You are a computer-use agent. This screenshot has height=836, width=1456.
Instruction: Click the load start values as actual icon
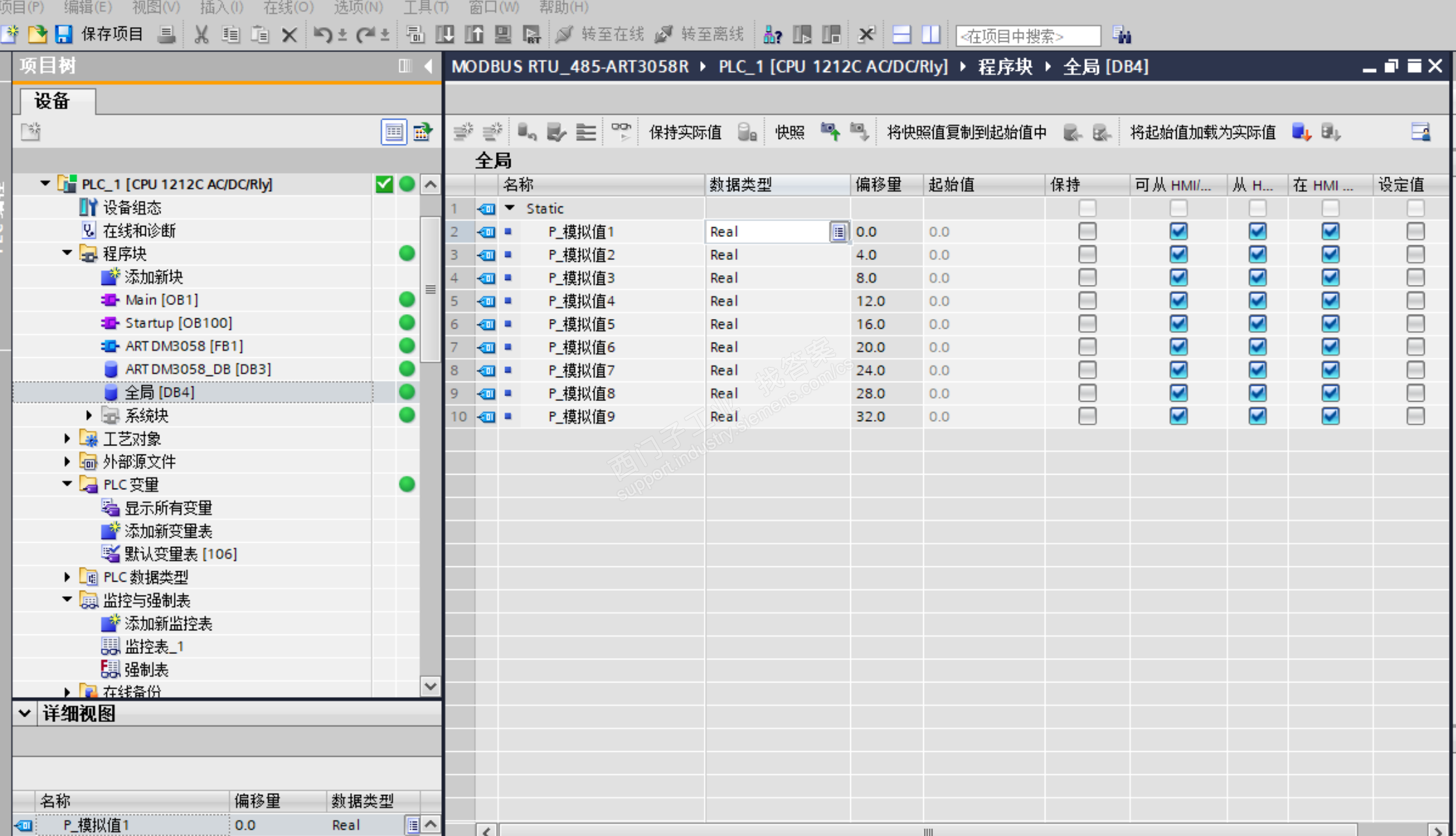coord(1301,131)
